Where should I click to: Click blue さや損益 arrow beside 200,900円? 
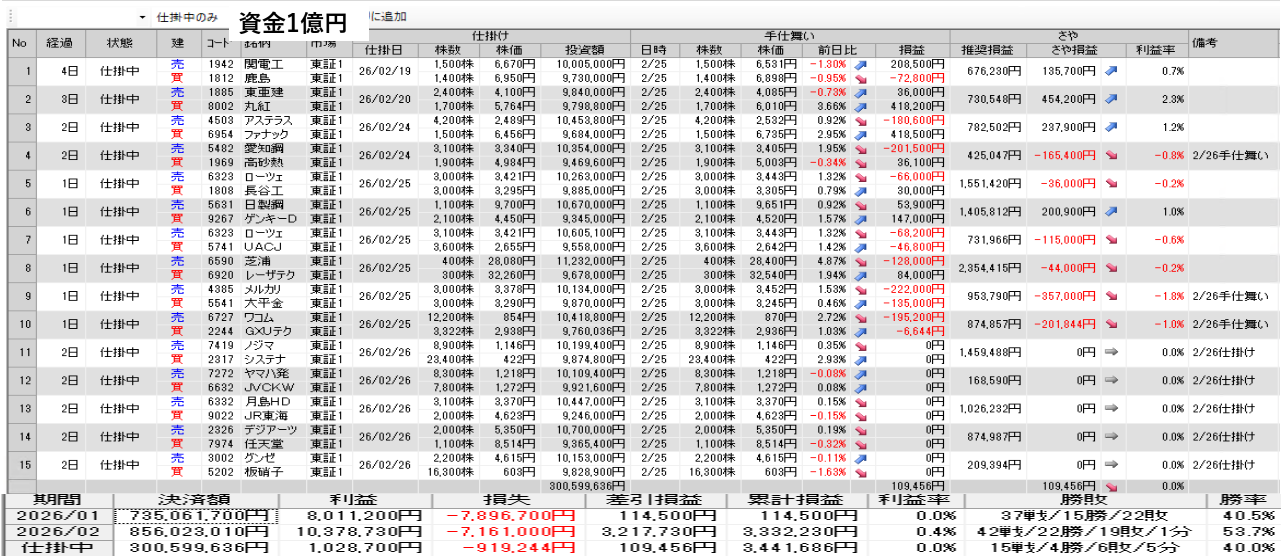(x=1112, y=212)
